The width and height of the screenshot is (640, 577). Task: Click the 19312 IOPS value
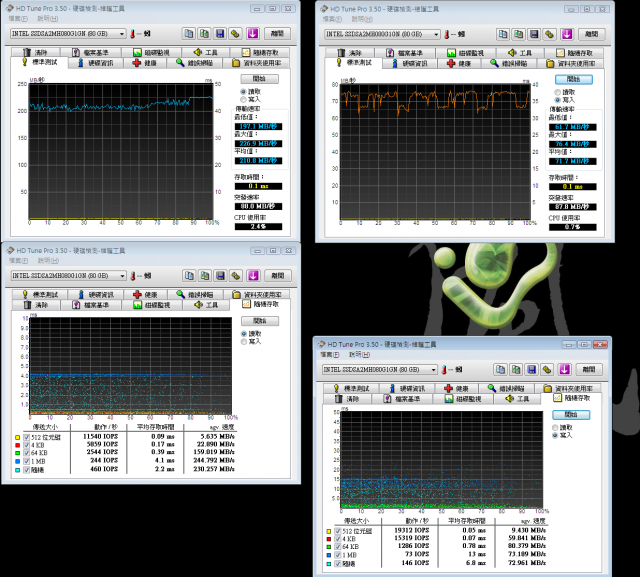412,530
